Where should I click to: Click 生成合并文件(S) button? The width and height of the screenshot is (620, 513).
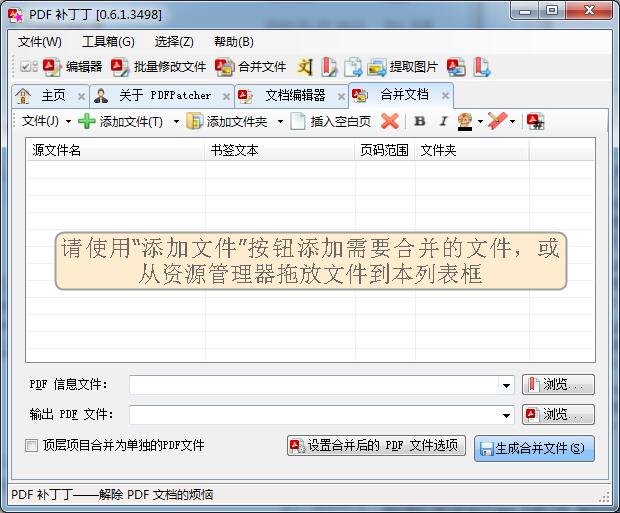534,449
